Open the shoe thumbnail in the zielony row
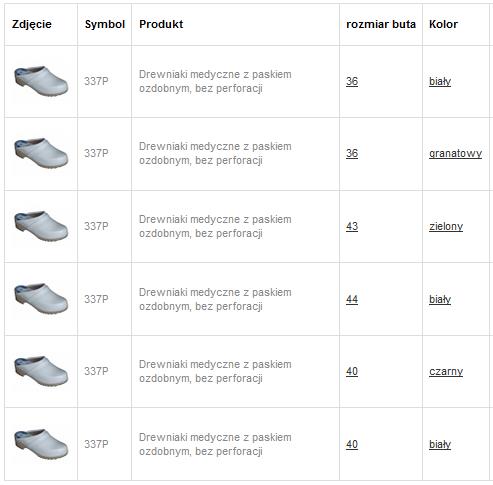The height and width of the screenshot is (485, 493). [41, 226]
